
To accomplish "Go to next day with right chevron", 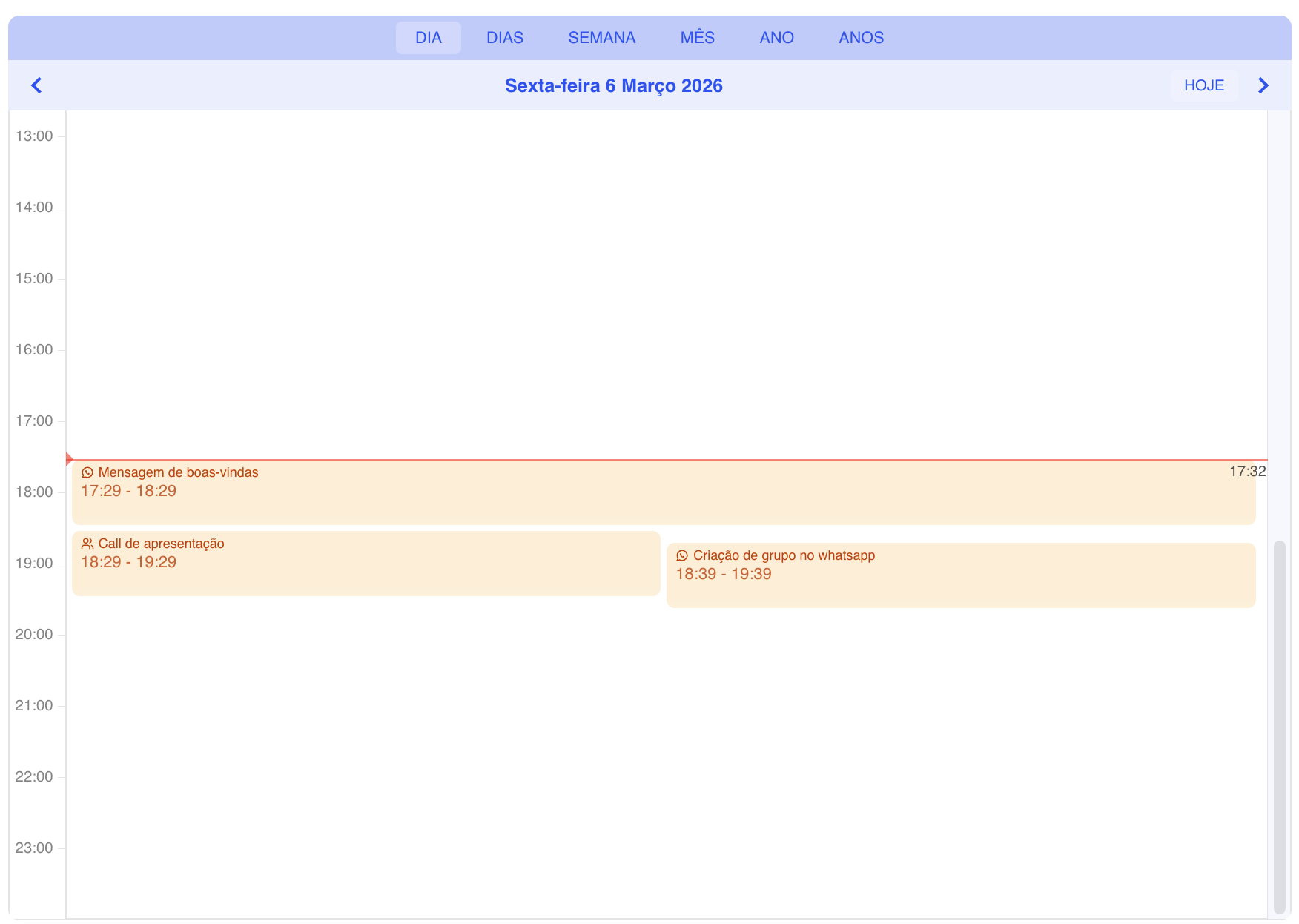I will pos(1263,85).
